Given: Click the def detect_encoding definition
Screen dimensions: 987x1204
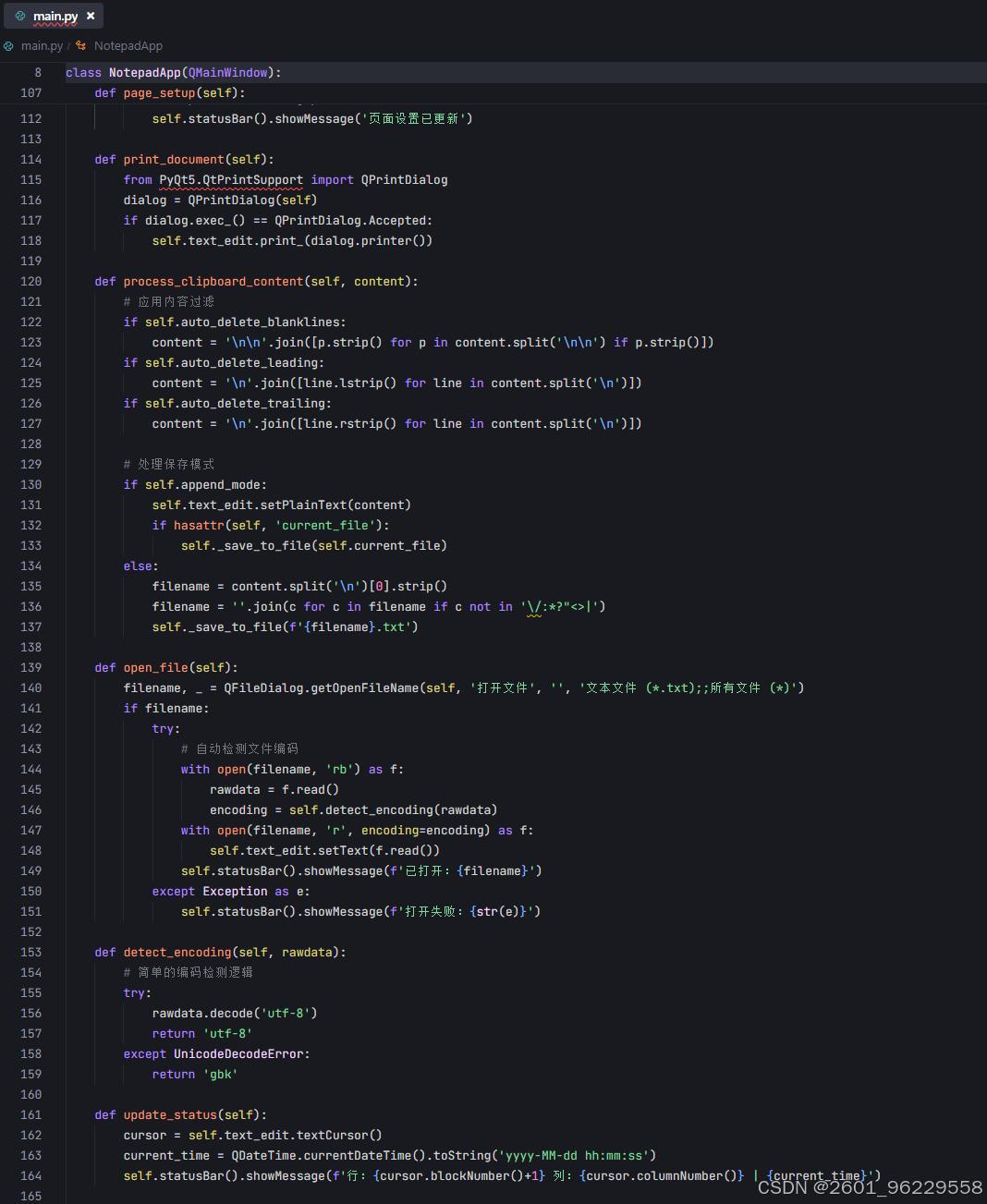Looking at the screenshot, I should pyautogui.click(x=220, y=952).
